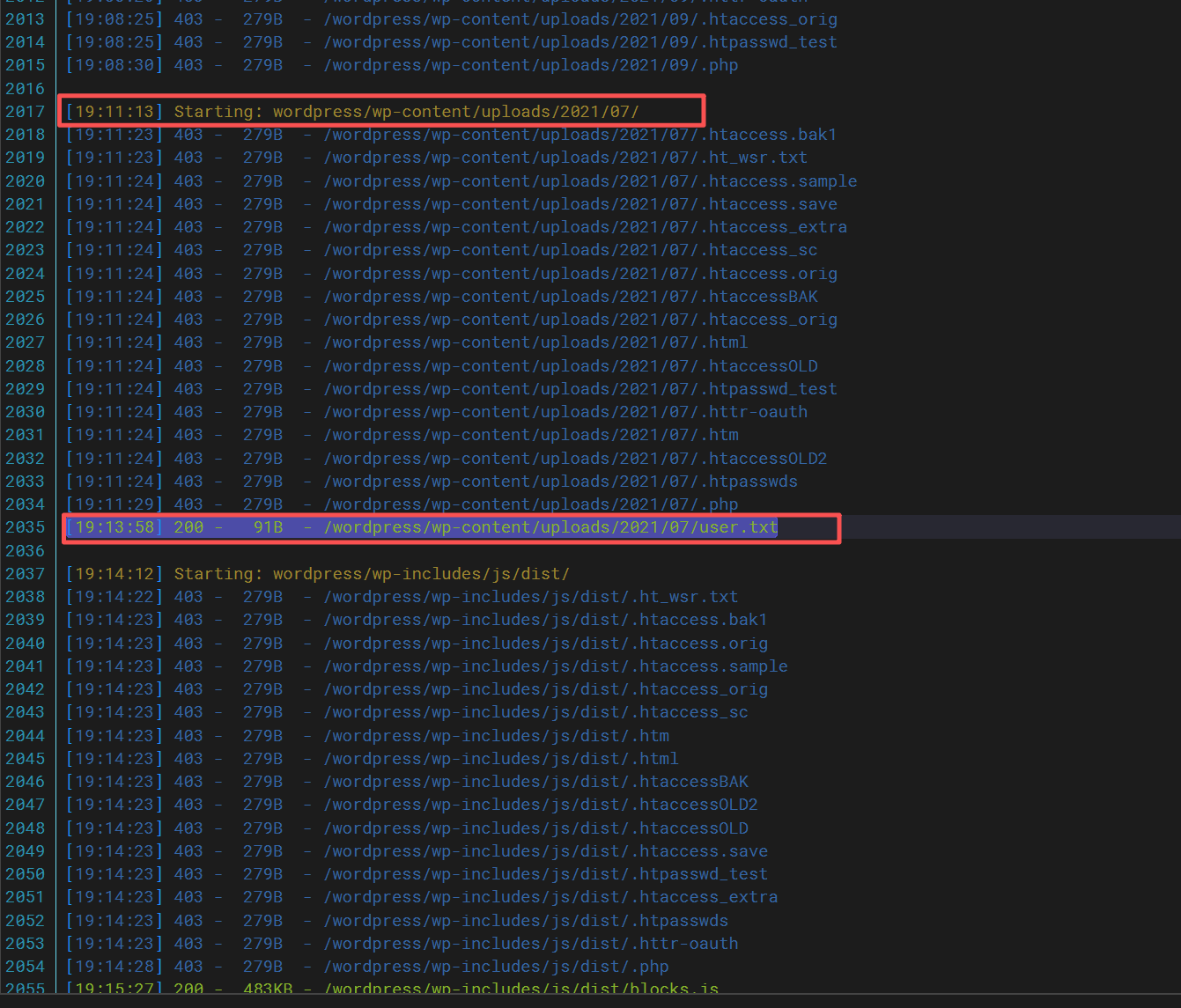Viewport: 1181px width, 1008px height.
Task: Click empty line number 2036
Action: tap(25, 551)
